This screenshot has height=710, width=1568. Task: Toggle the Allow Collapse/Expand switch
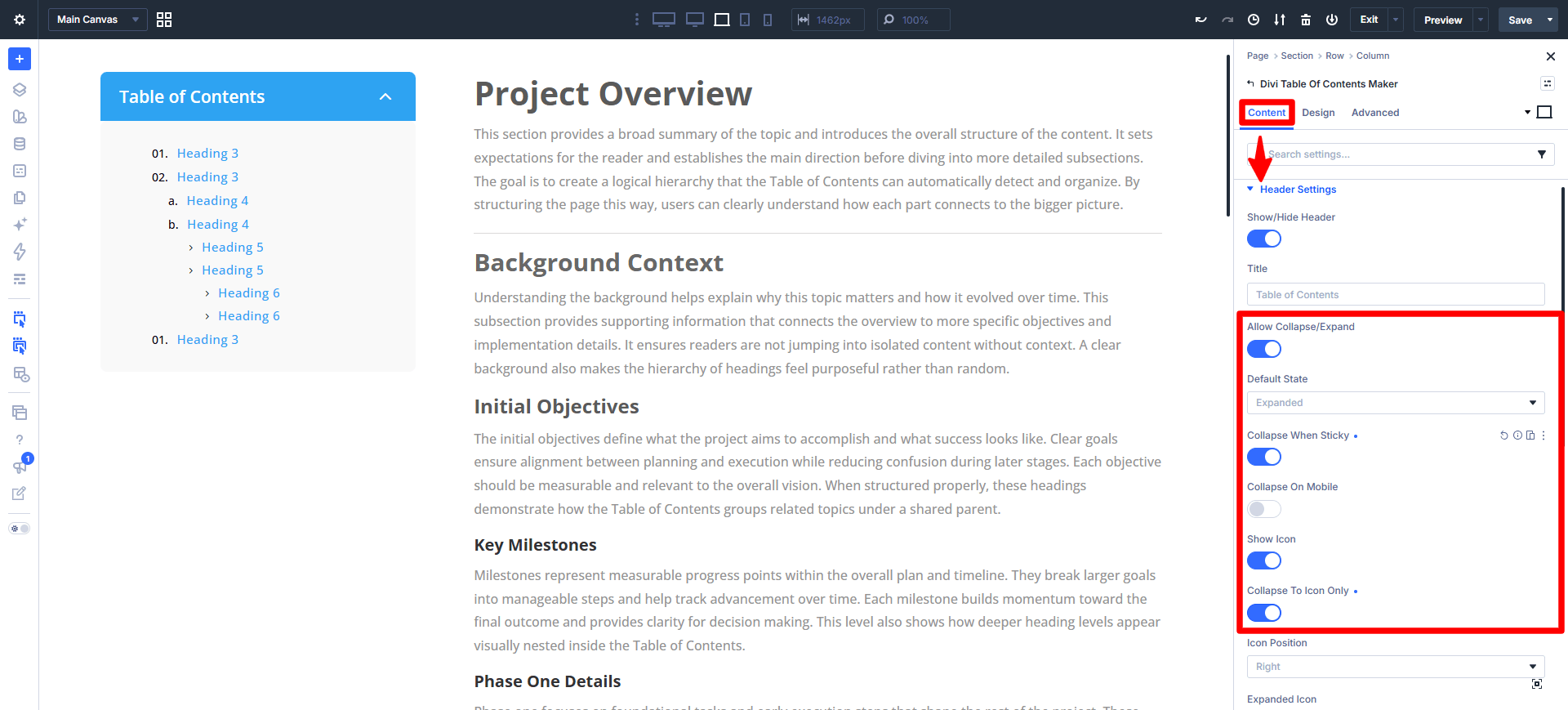coord(1264,349)
